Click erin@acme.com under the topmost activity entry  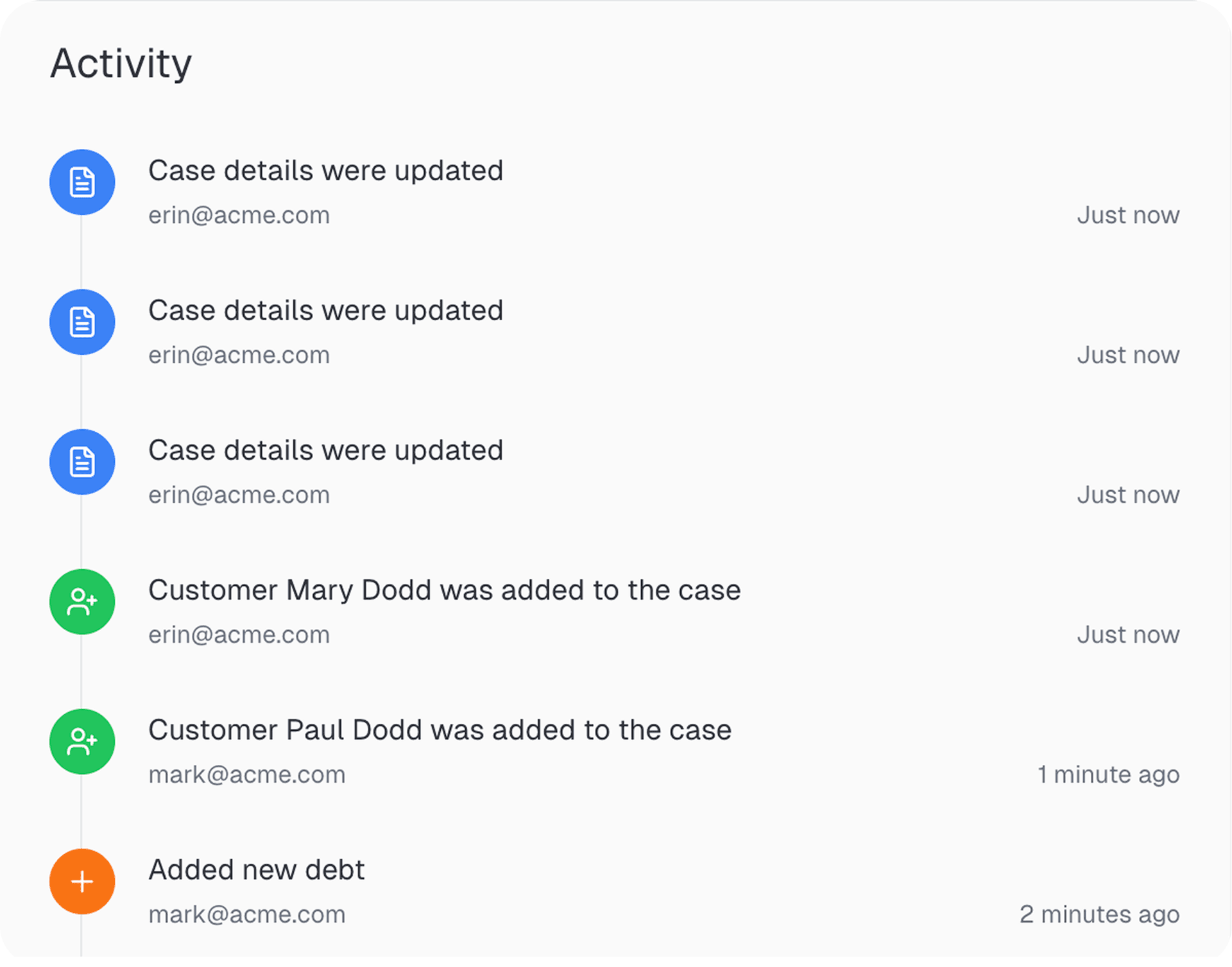pyautogui.click(x=239, y=215)
